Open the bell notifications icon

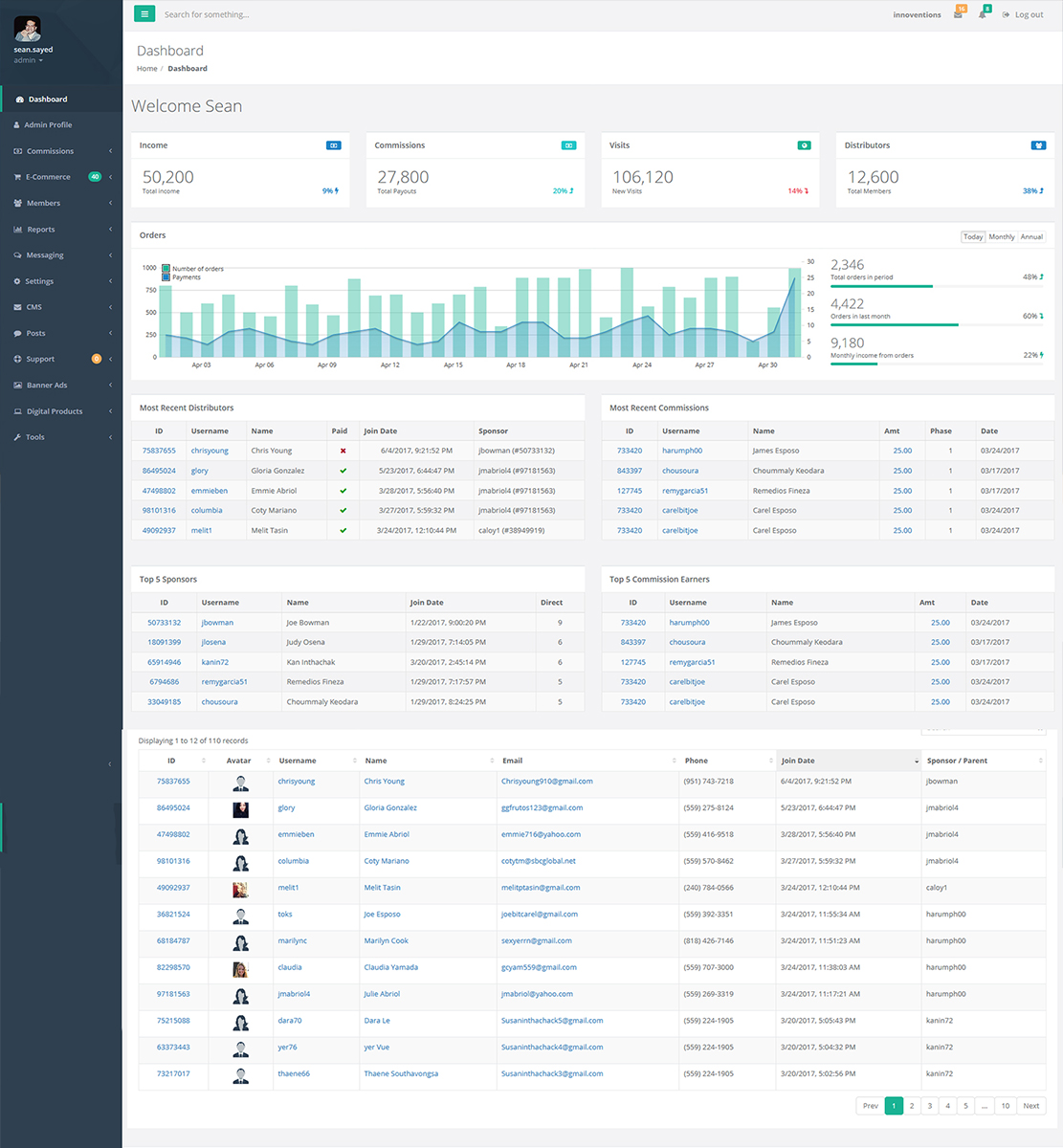(x=983, y=14)
